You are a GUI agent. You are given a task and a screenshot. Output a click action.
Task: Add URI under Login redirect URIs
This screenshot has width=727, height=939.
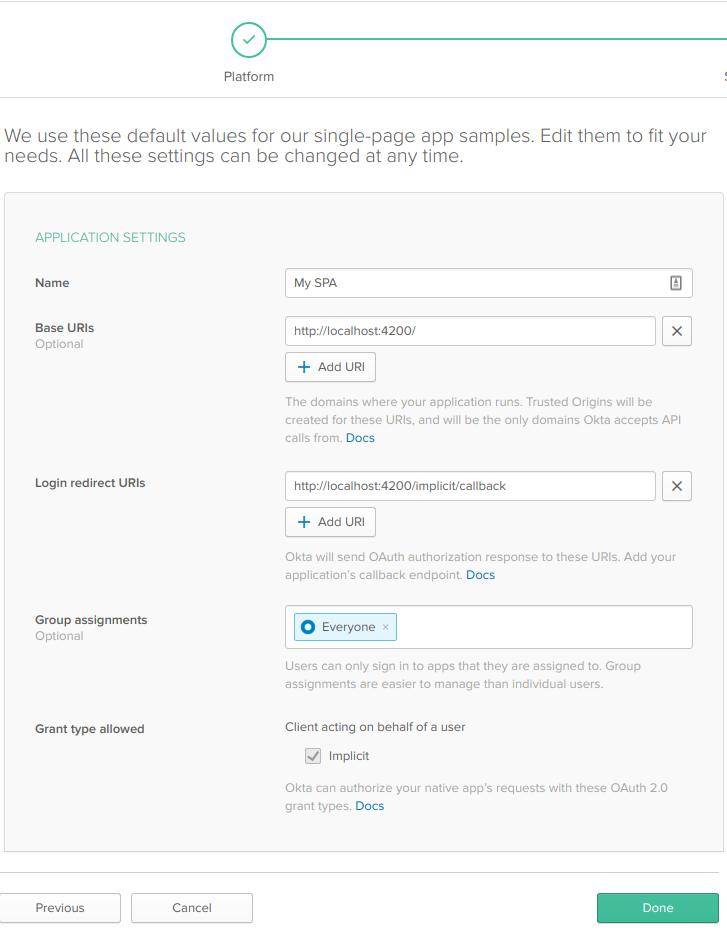point(330,522)
